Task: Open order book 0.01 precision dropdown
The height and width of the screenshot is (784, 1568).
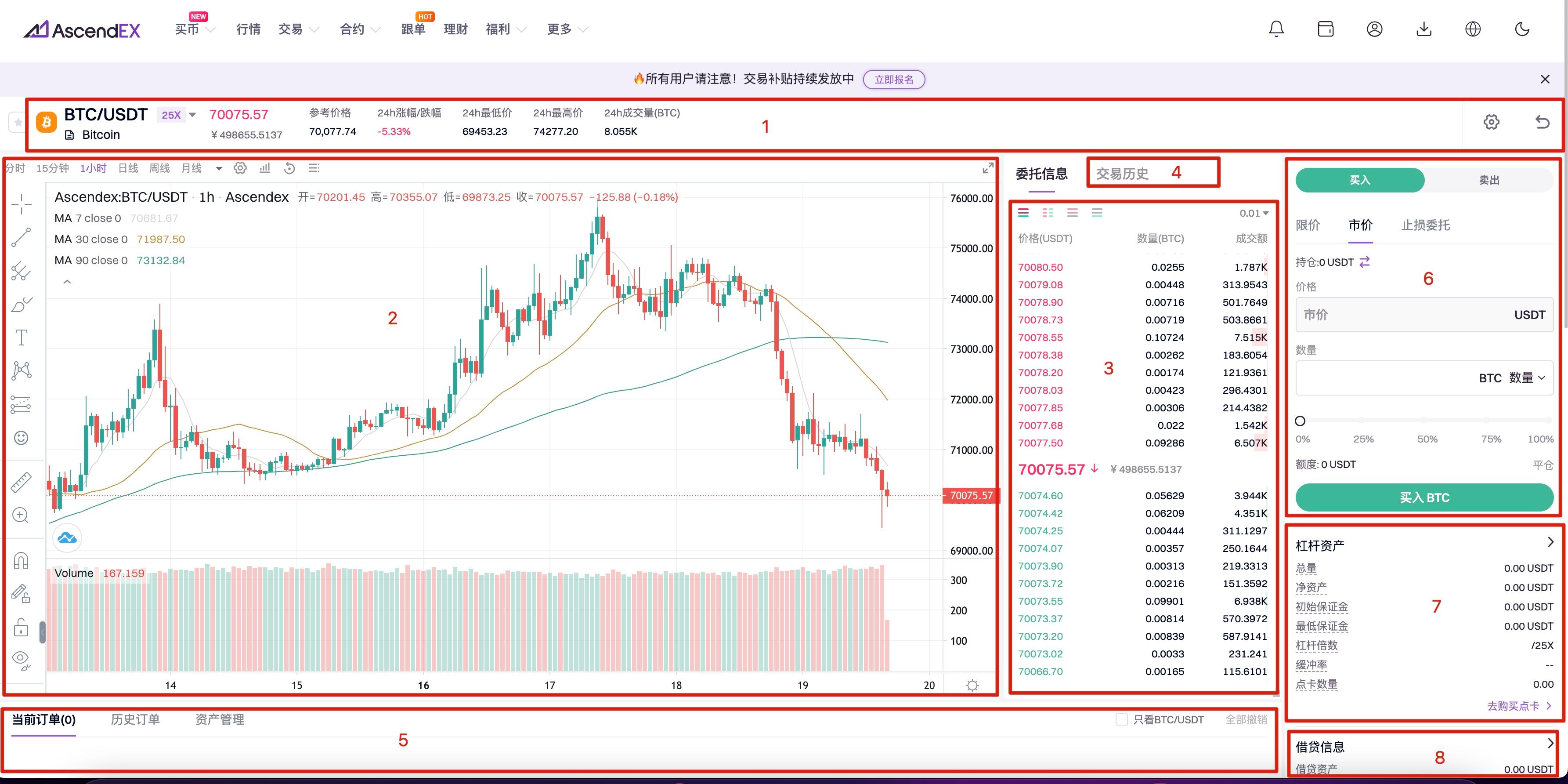Action: 1254,213
